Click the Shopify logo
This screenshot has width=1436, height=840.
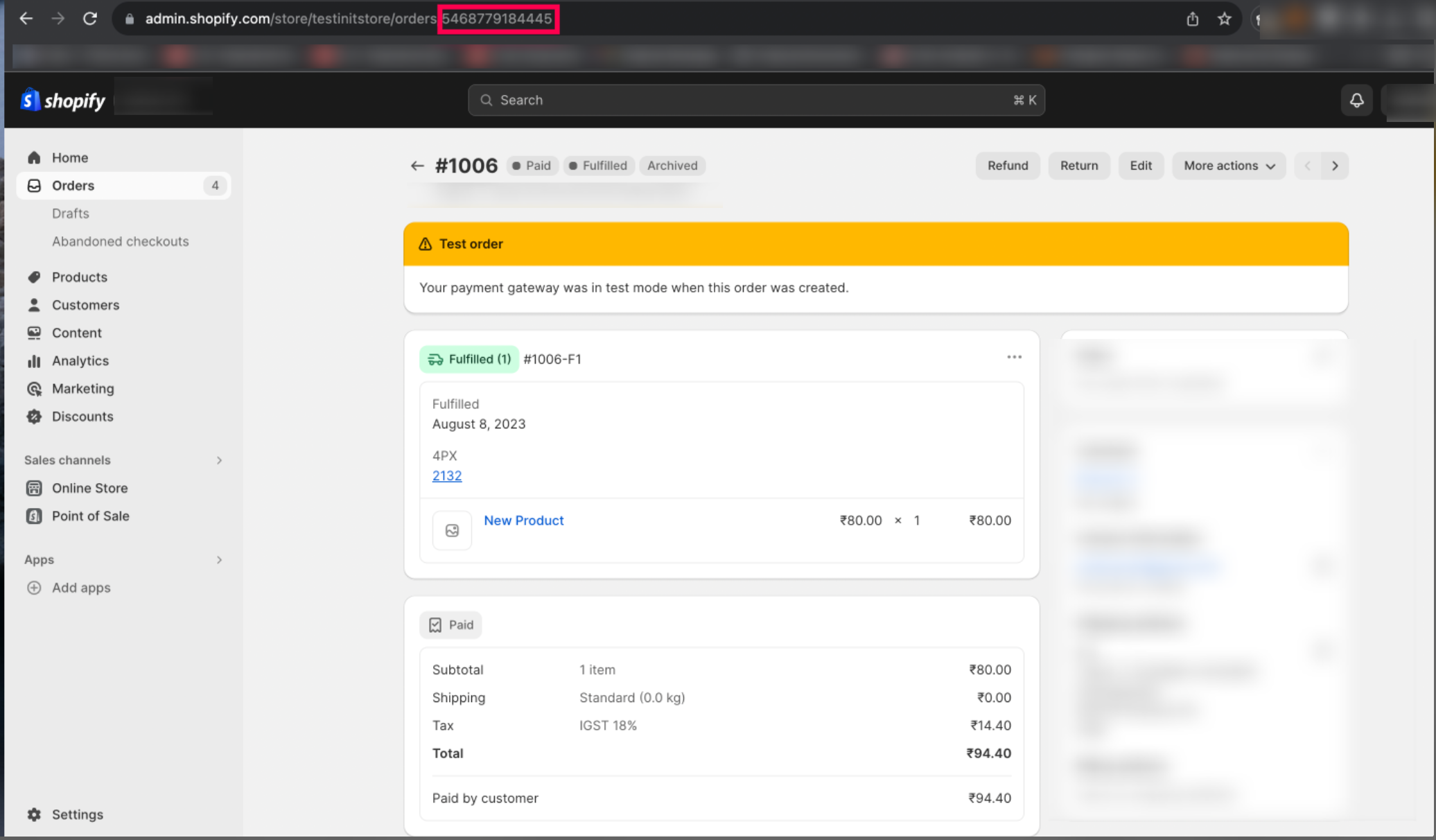[x=63, y=100]
